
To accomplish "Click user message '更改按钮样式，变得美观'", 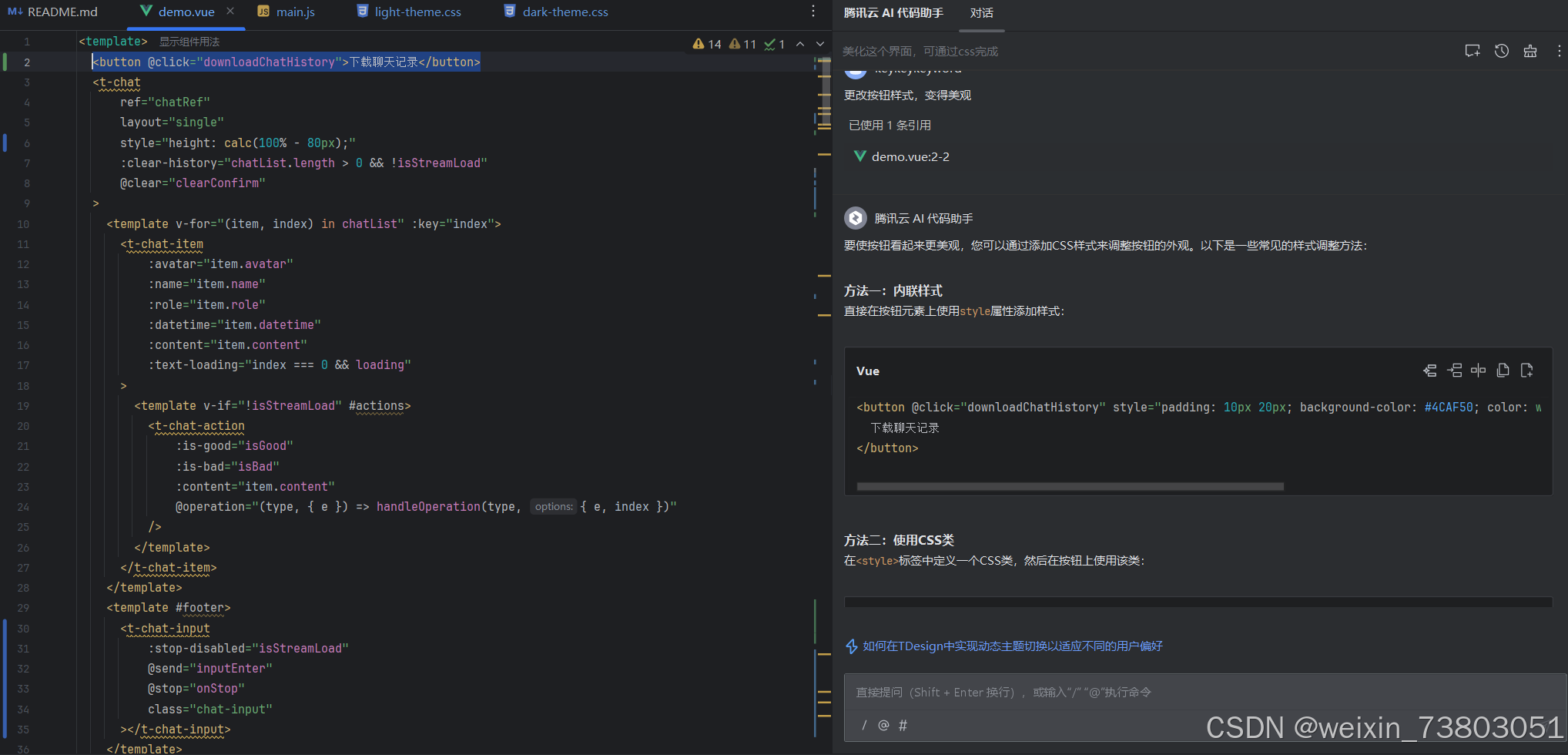I will point(907,95).
